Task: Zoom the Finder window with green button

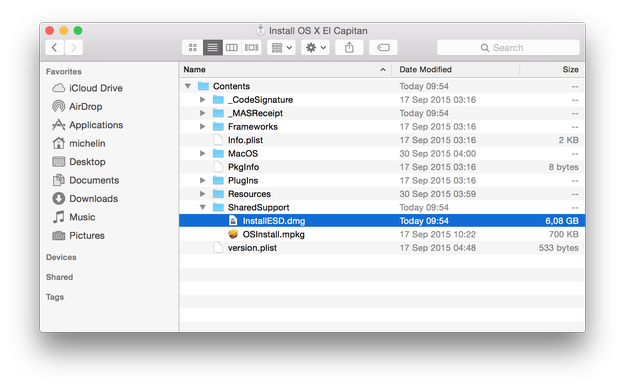Action: coord(78,31)
